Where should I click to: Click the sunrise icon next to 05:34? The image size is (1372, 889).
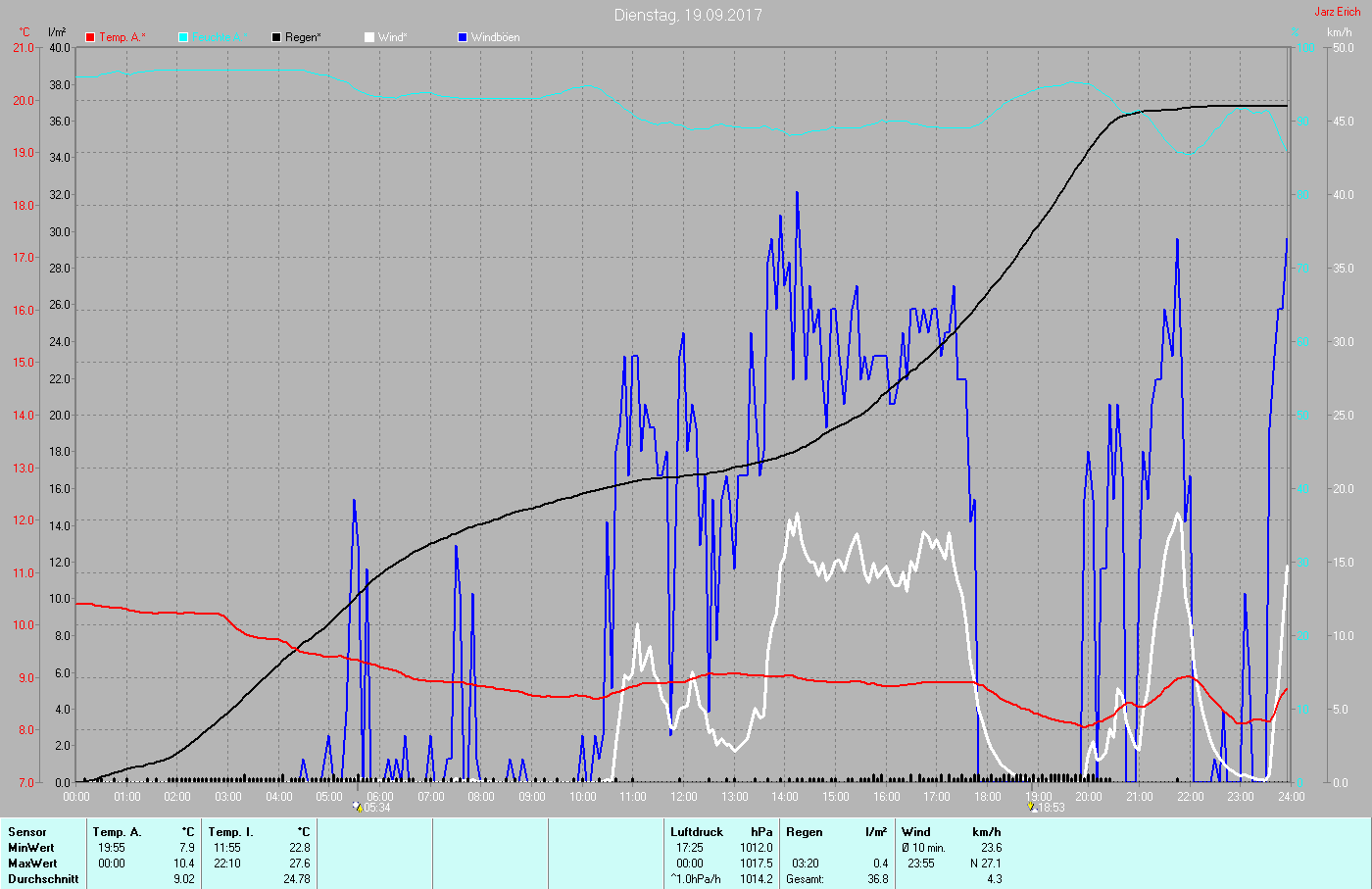pos(358,807)
